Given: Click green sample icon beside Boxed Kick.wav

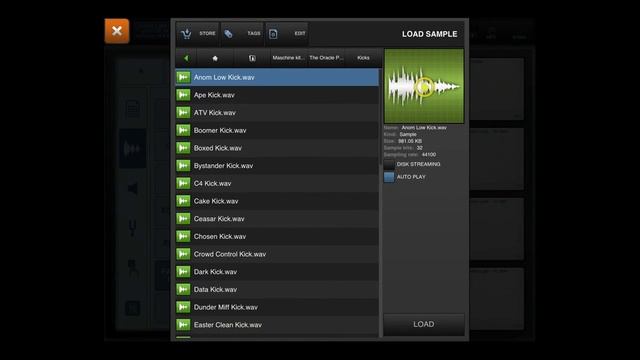Looking at the screenshot, I should point(183,148).
